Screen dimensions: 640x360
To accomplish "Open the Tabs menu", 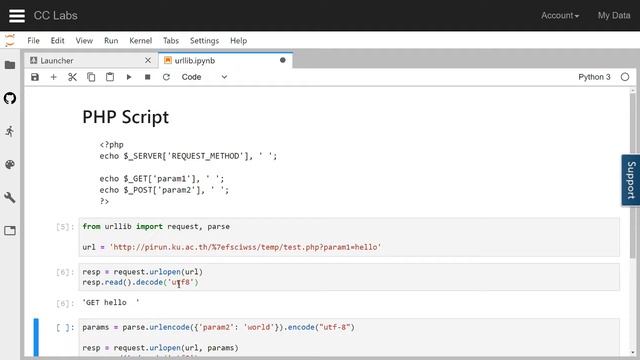I will tap(171, 40).
